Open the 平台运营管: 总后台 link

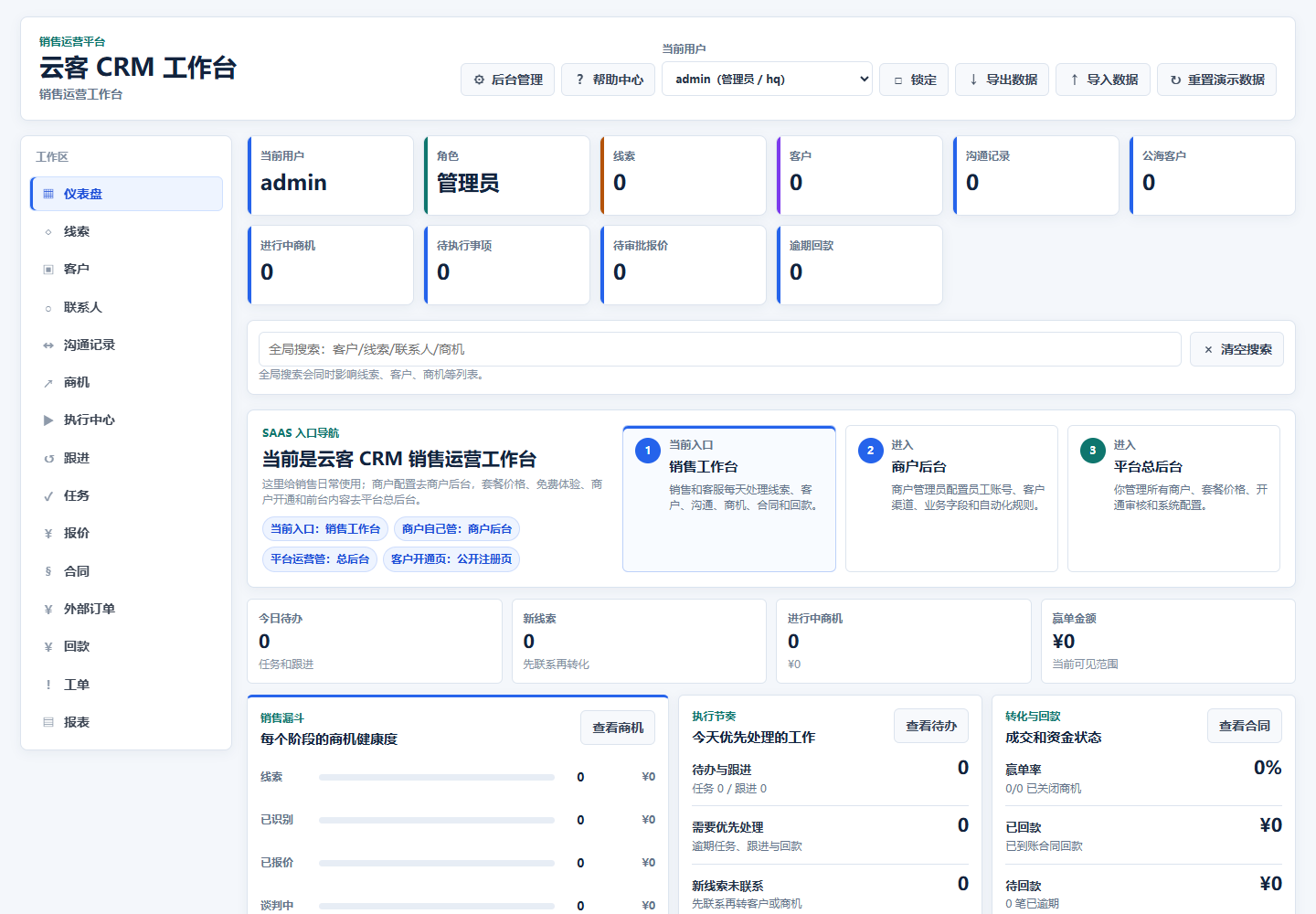(x=320, y=559)
